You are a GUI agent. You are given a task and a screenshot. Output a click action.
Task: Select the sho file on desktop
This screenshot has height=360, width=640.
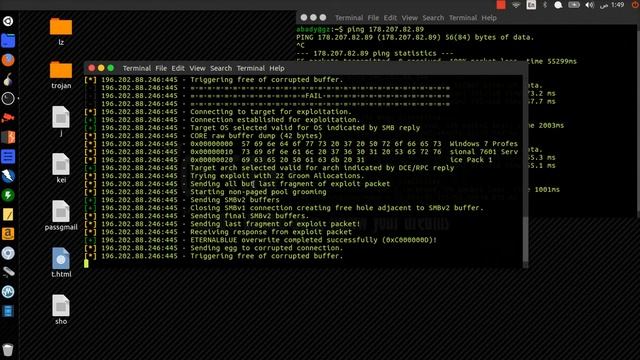click(61, 309)
